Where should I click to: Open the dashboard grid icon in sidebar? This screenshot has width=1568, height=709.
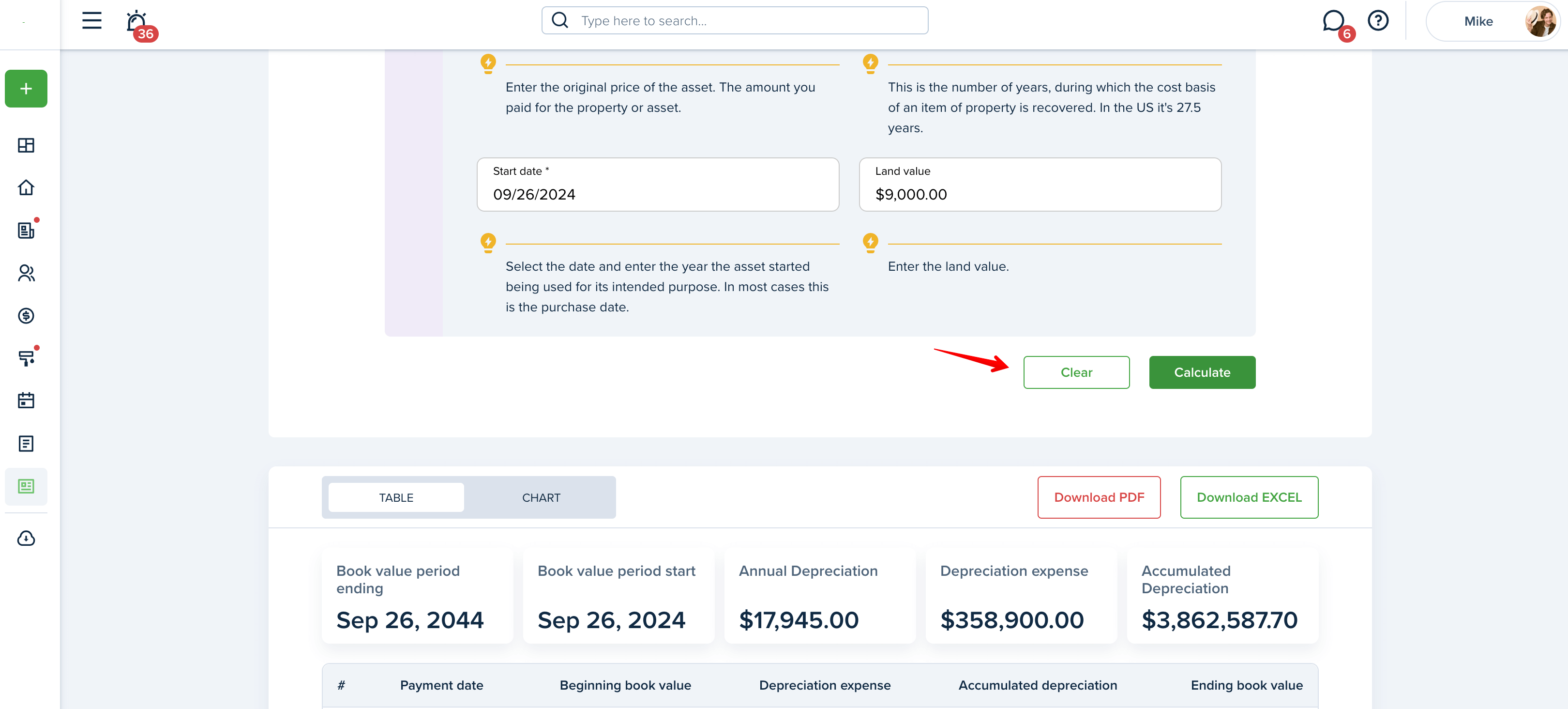pos(26,145)
